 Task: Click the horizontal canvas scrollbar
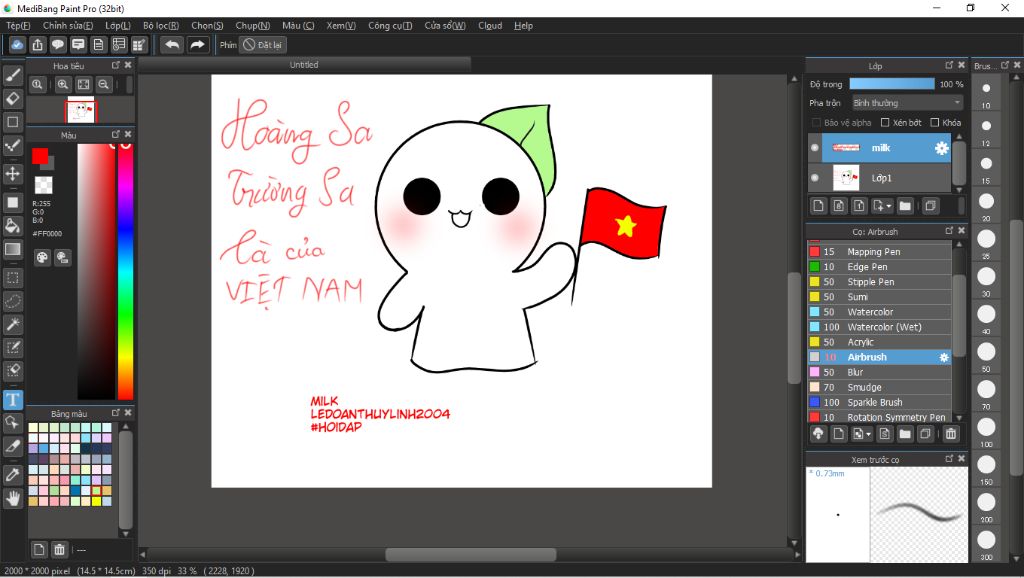pyautogui.click(x=470, y=554)
